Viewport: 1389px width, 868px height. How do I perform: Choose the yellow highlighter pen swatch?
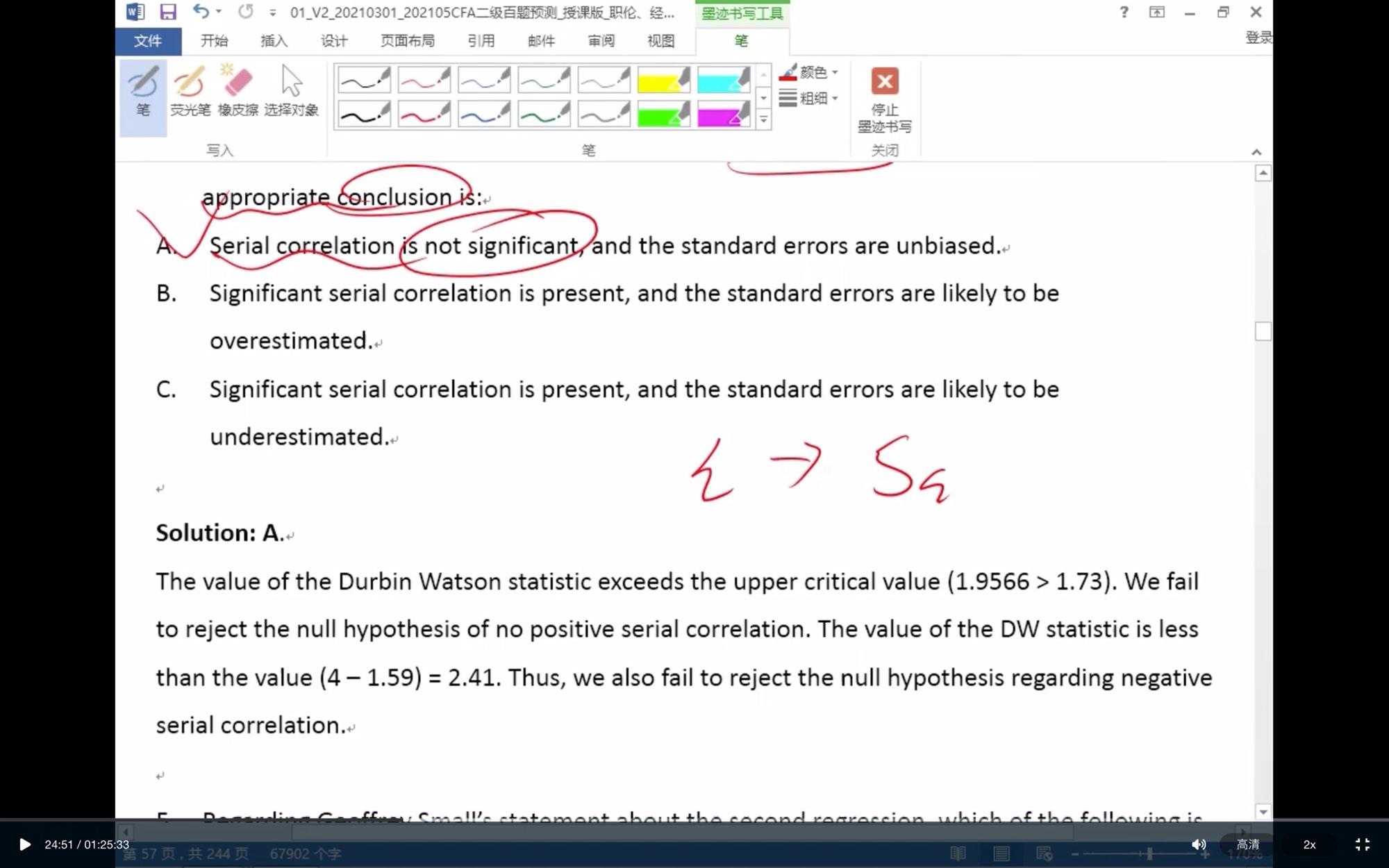pos(663,81)
